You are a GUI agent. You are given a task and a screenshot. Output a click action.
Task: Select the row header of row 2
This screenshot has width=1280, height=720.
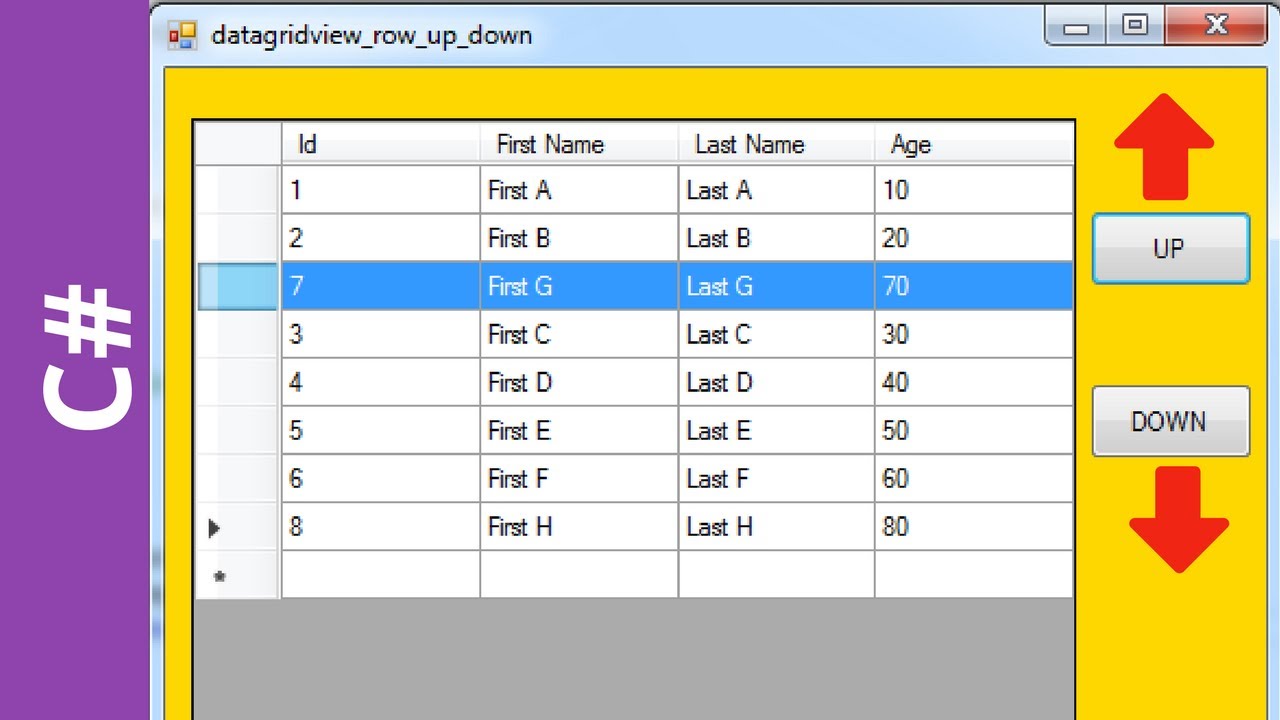[238, 238]
